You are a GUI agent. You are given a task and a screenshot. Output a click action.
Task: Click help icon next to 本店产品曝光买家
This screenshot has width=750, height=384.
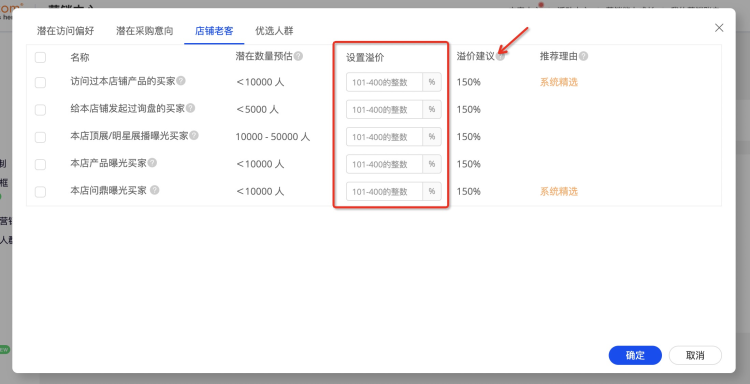pos(152,163)
